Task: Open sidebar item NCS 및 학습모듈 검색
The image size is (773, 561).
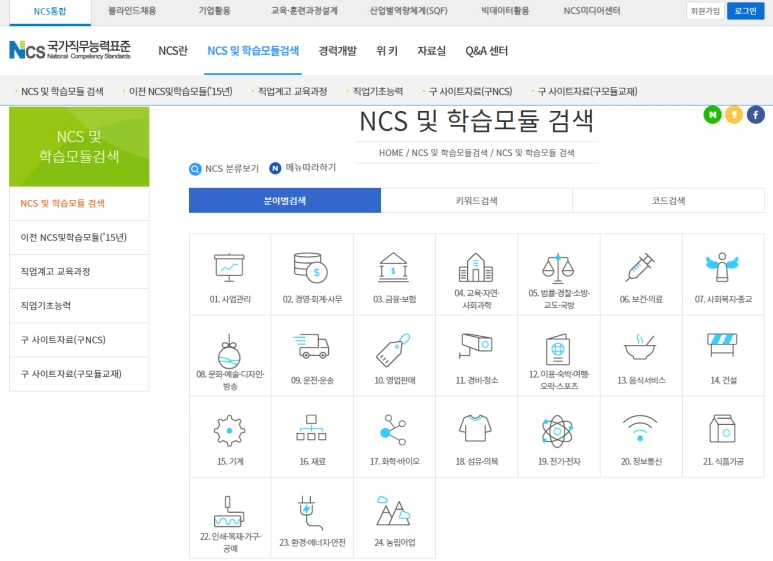Action: pos(79,203)
